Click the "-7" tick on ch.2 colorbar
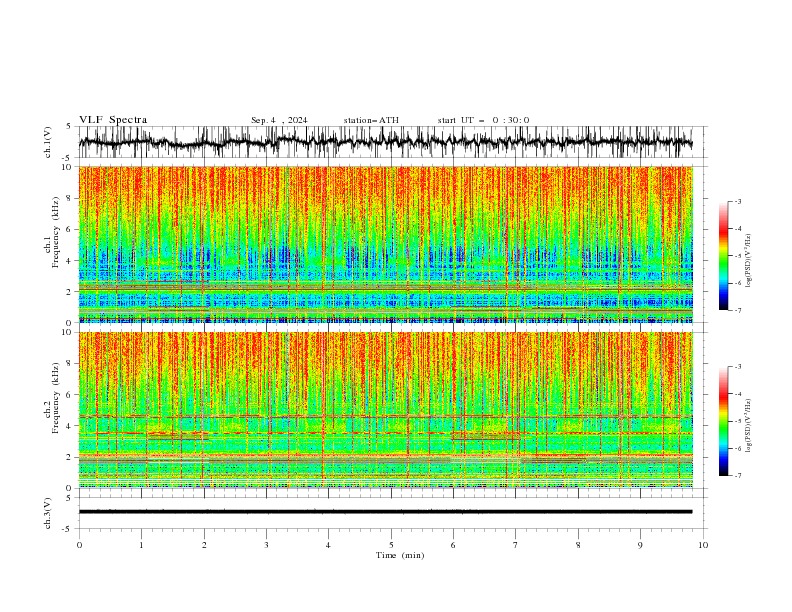Image resolution: width=792 pixels, height=612 pixels. pos(737,476)
